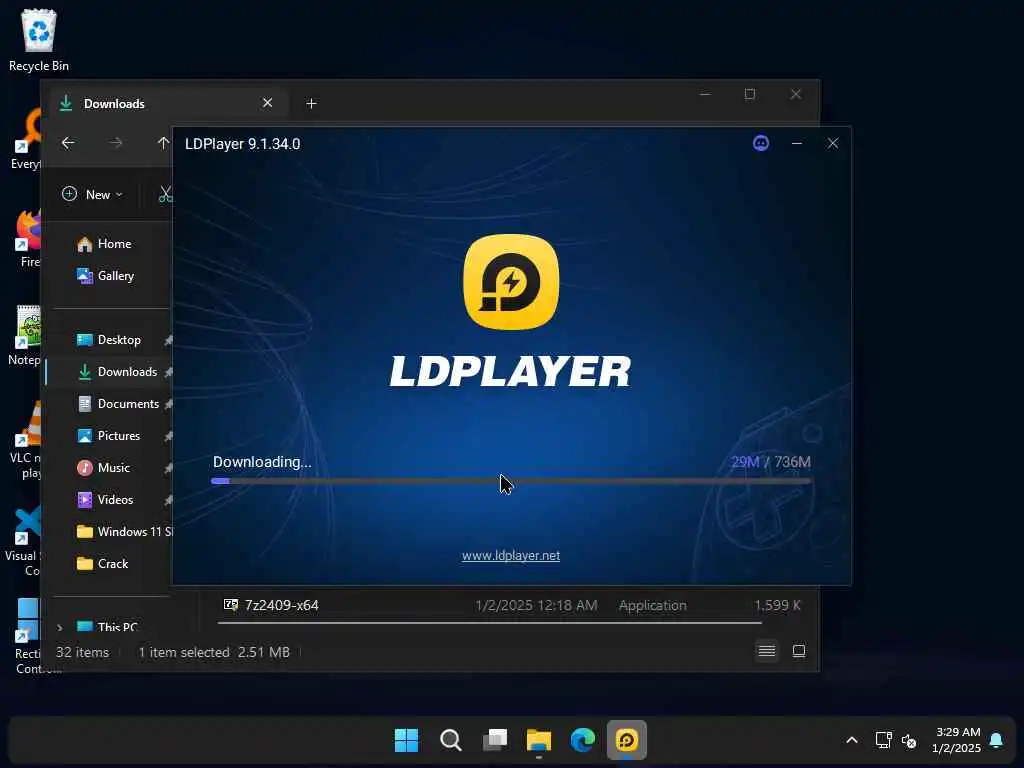Open the www.ldplayer.net link
The image size is (1024, 768).
click(x=511, y=555)
